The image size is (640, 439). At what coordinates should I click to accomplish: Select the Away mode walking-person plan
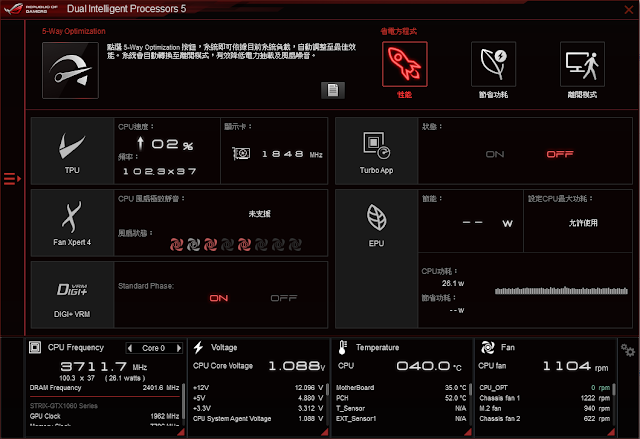click(x=582, y=64)
